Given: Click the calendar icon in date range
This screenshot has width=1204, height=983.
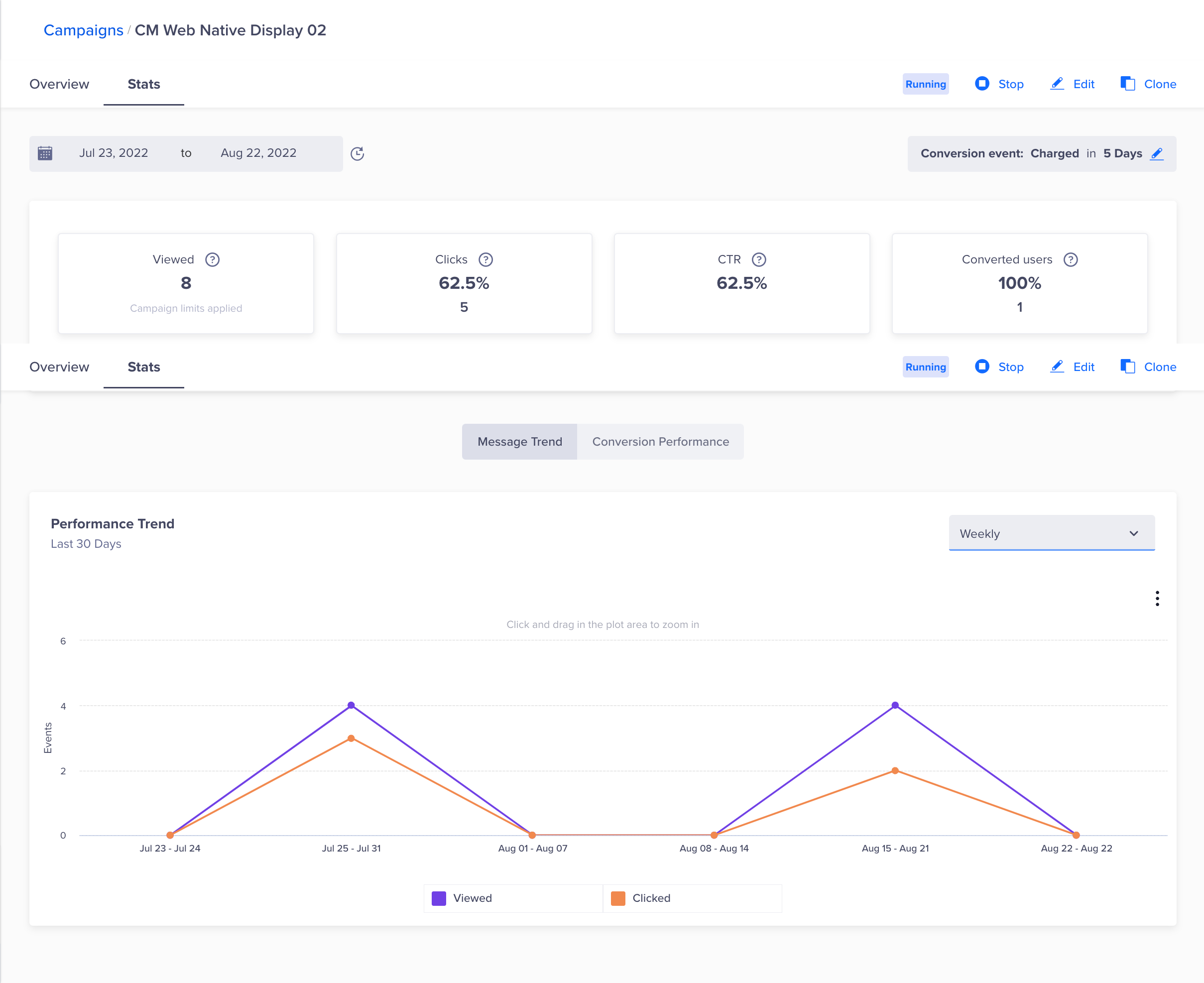Looking at the screenshot, I should click(x=45, y=153).
